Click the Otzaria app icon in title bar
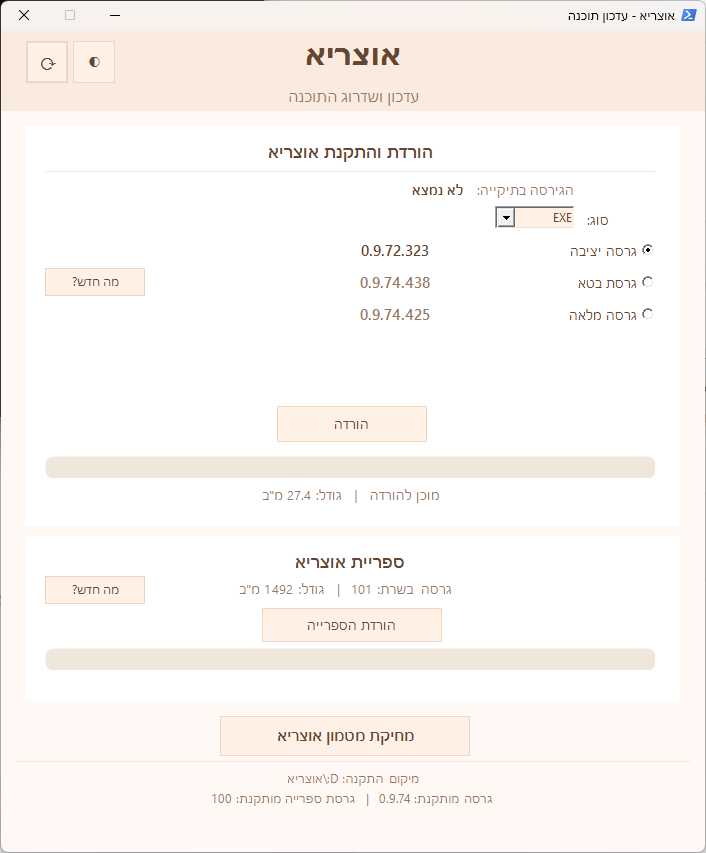Viewport: 706px width, 853px height. [x=689, y=15]
